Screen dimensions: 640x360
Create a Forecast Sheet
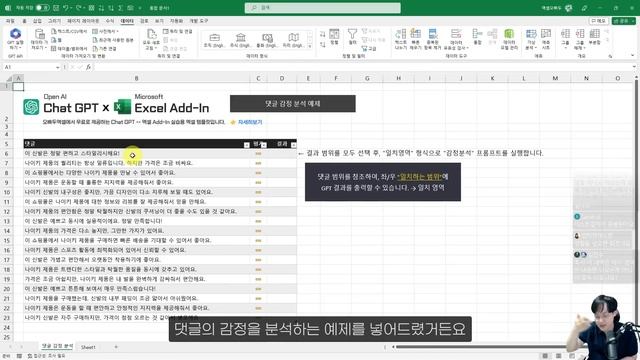pos(546,39)
